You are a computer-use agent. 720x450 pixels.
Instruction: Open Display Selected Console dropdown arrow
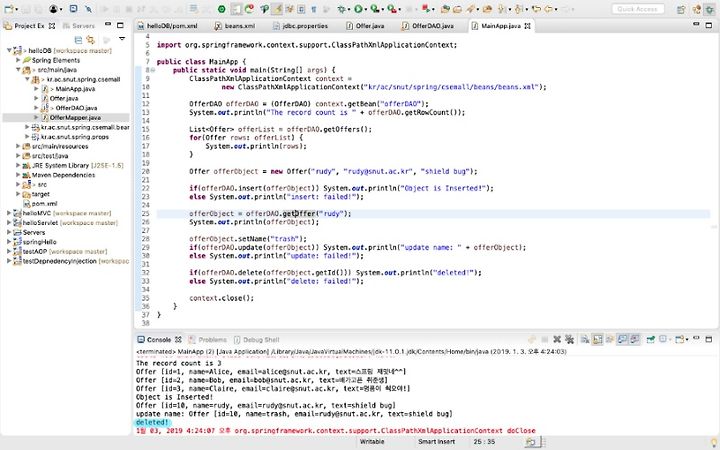click(670, 340)
